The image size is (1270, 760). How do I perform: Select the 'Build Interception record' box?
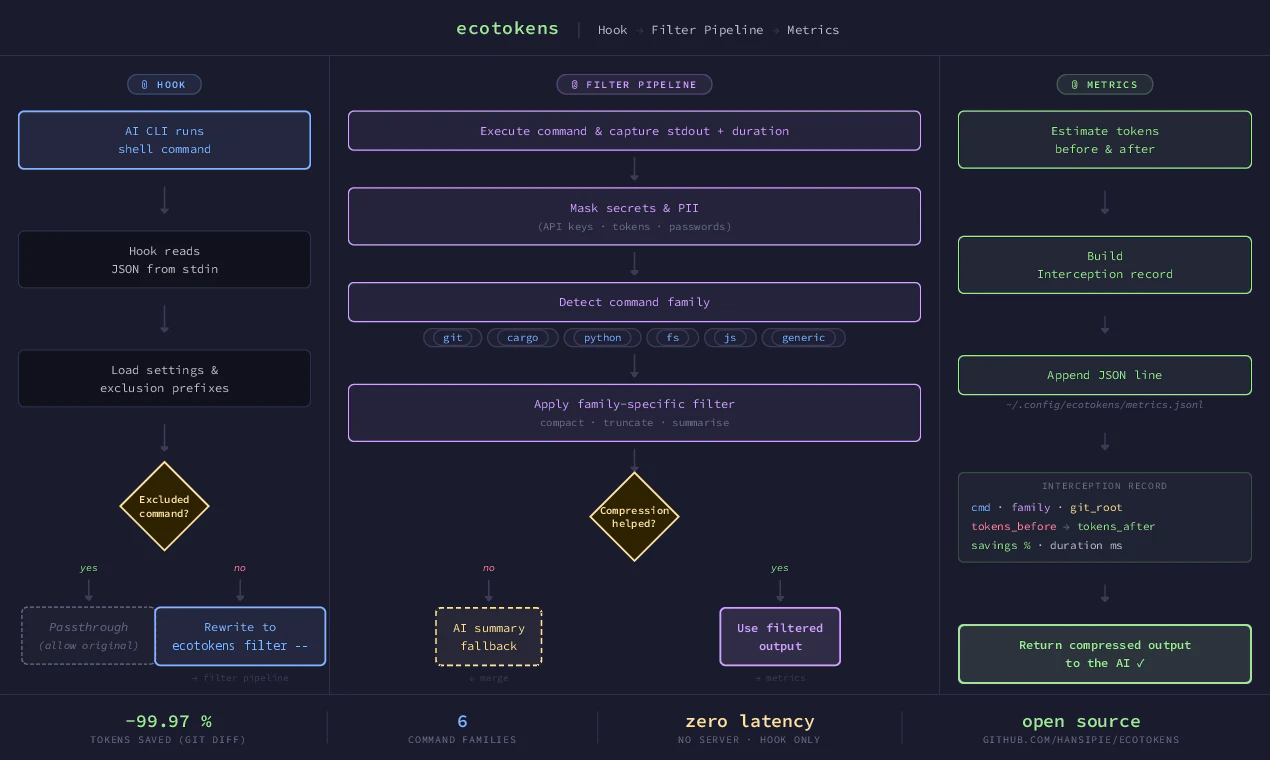(1105, 265)
